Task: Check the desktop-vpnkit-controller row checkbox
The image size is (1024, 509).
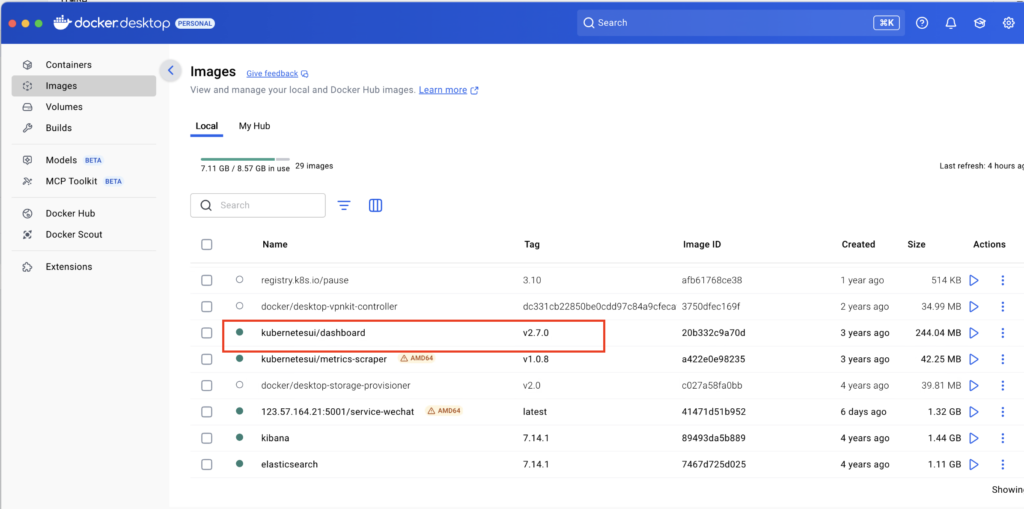Action: (x=206, y=306)
